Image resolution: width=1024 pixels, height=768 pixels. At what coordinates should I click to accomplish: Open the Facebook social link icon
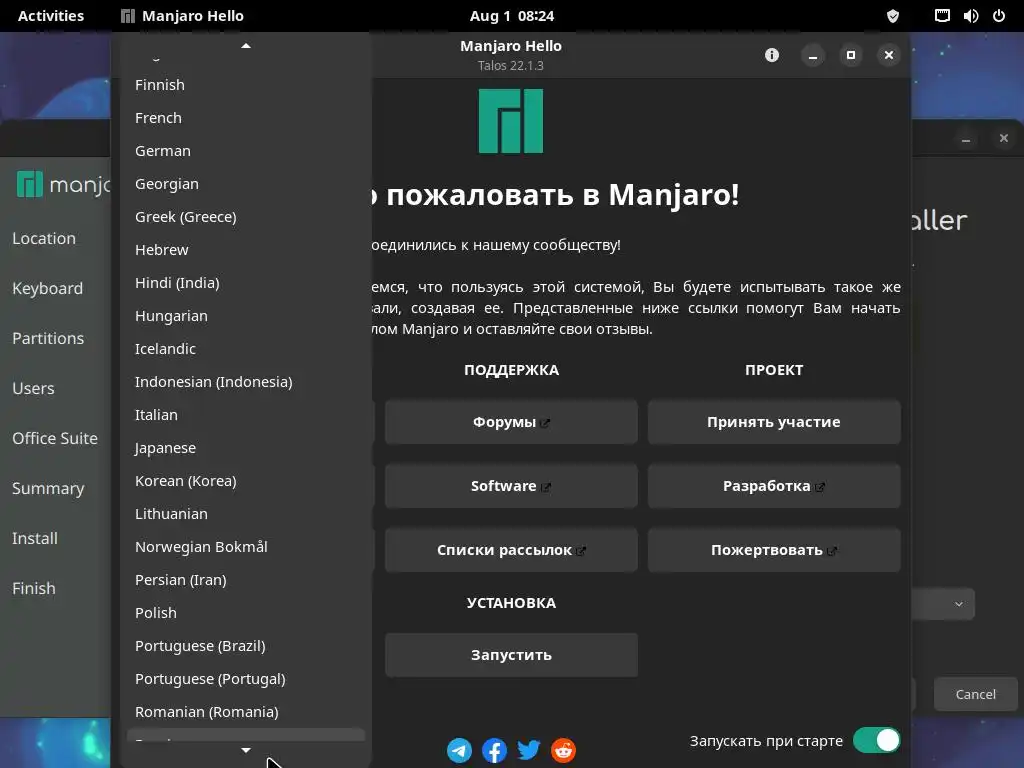pyautogui.click(x=494, y=750)
